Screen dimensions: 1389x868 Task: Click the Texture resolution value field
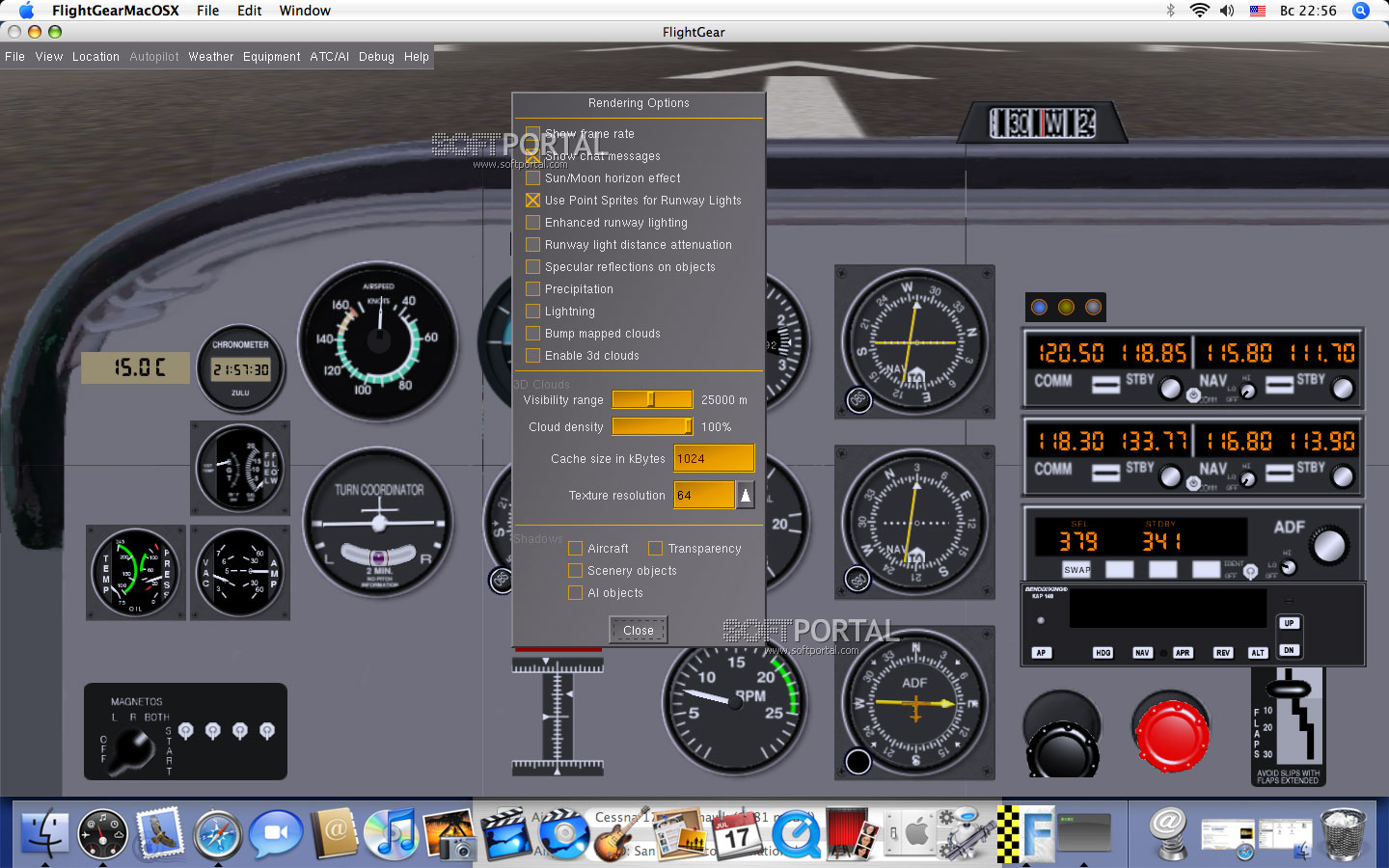[x=705, y=496]
